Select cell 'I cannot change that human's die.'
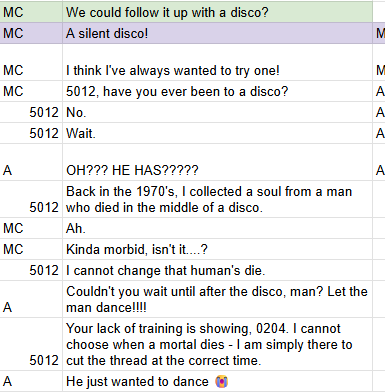 pos(217,270)
